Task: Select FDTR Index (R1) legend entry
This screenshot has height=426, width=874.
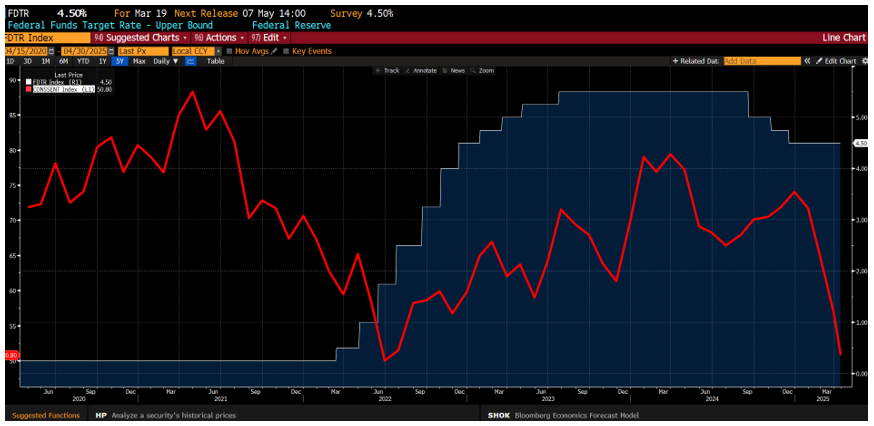Action: [58, 81]
